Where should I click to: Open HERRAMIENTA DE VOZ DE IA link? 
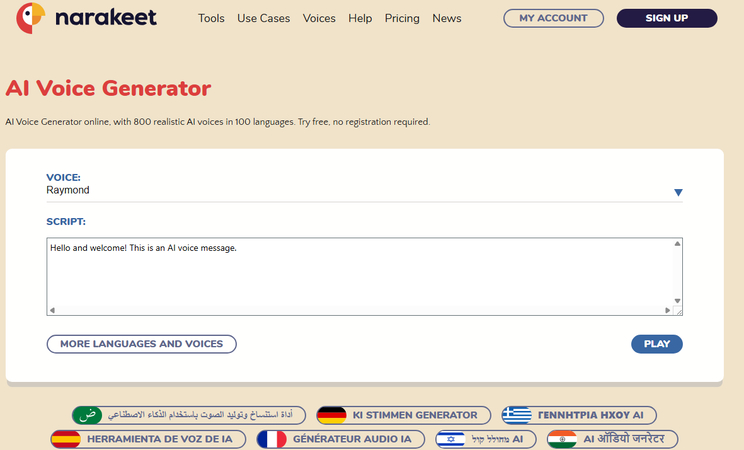pyautogui.click(x=149, y=439)
